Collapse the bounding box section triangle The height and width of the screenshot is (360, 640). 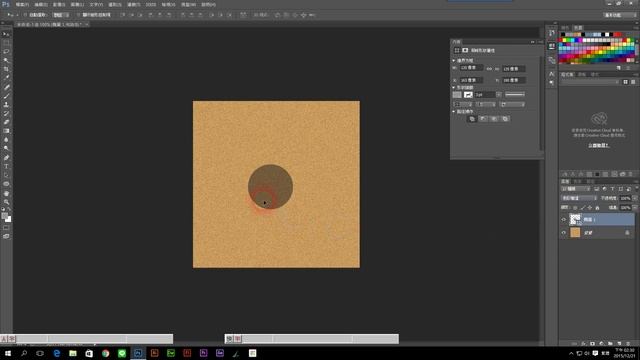pyautogui.click(x=453, y=60)
